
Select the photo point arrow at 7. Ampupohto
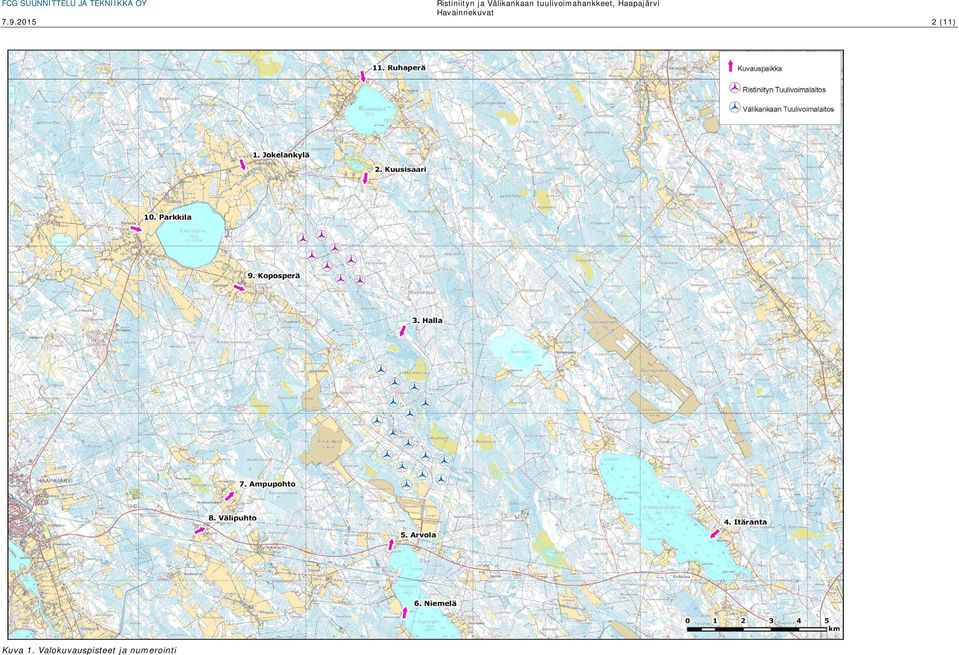(x=229, y=495)
